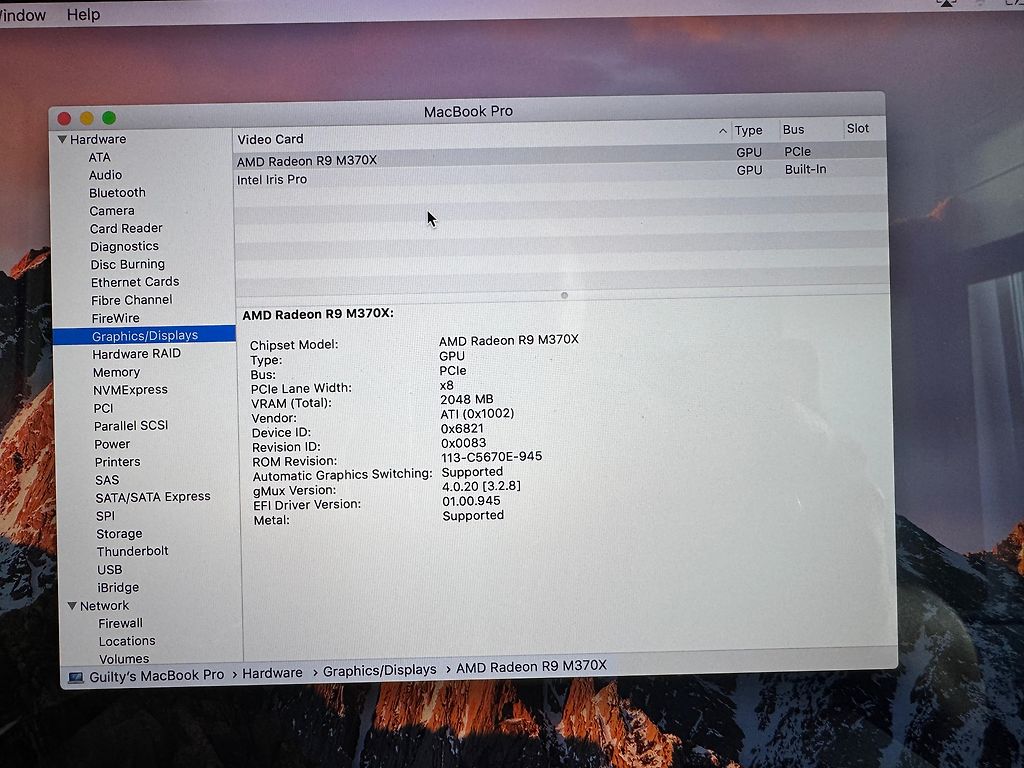Select iBridge item

pos(118,588)
